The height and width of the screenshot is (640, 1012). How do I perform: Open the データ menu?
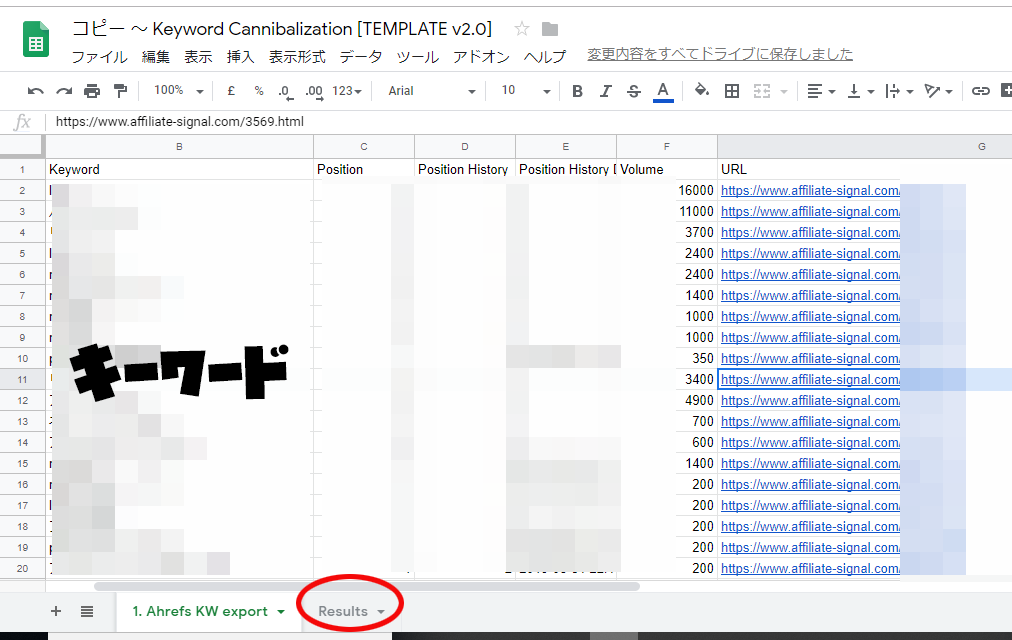360,57
